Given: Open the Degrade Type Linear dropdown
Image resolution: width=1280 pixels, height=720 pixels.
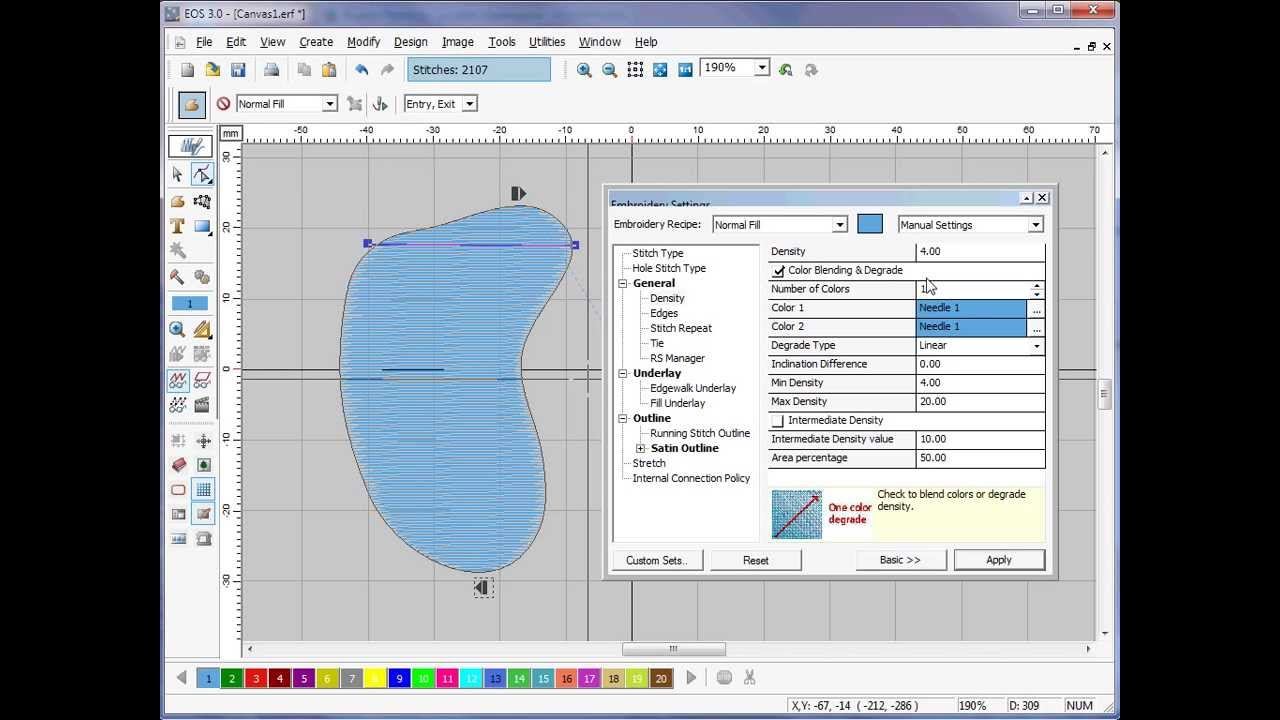Looking at the screenshot, I should 1036,346.
